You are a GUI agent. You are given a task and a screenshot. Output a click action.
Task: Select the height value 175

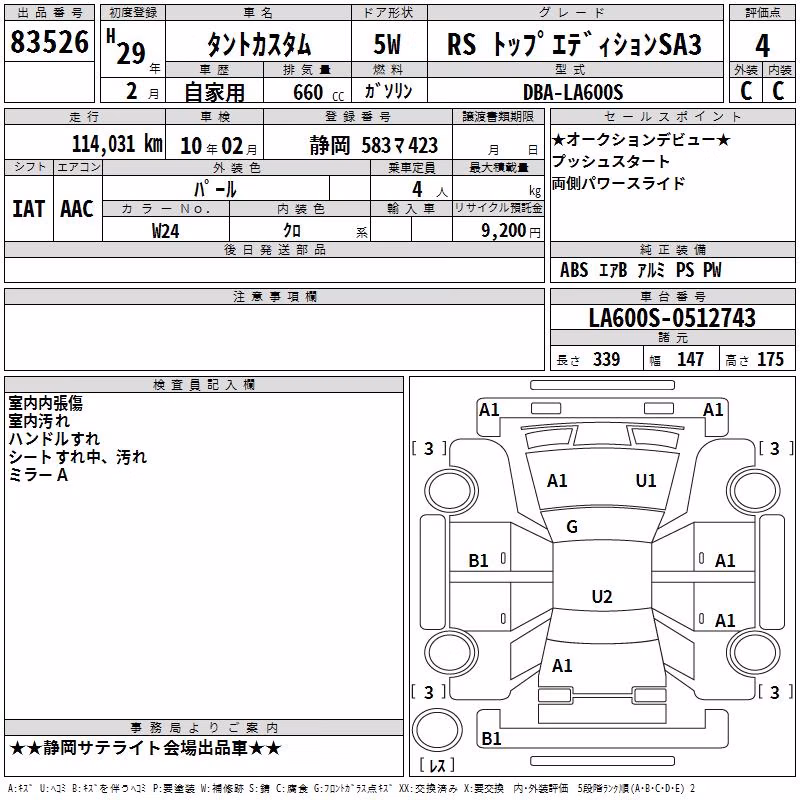tap(770, 359)
